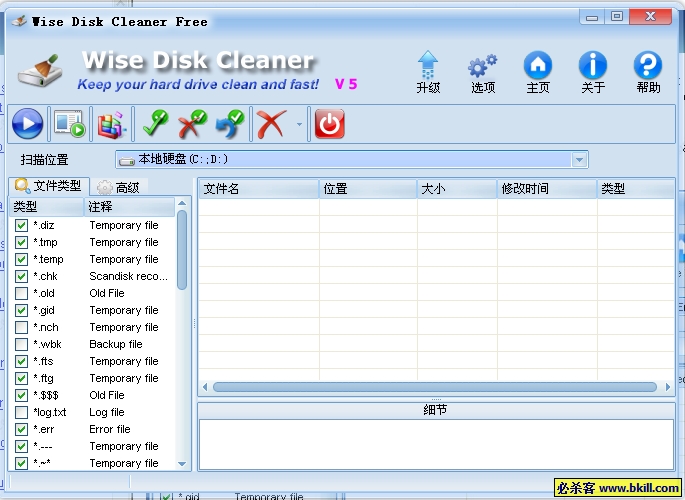Click the red X checkmark deselect icon
This screenshot has height=500, width=685.
tap(192, 124)
